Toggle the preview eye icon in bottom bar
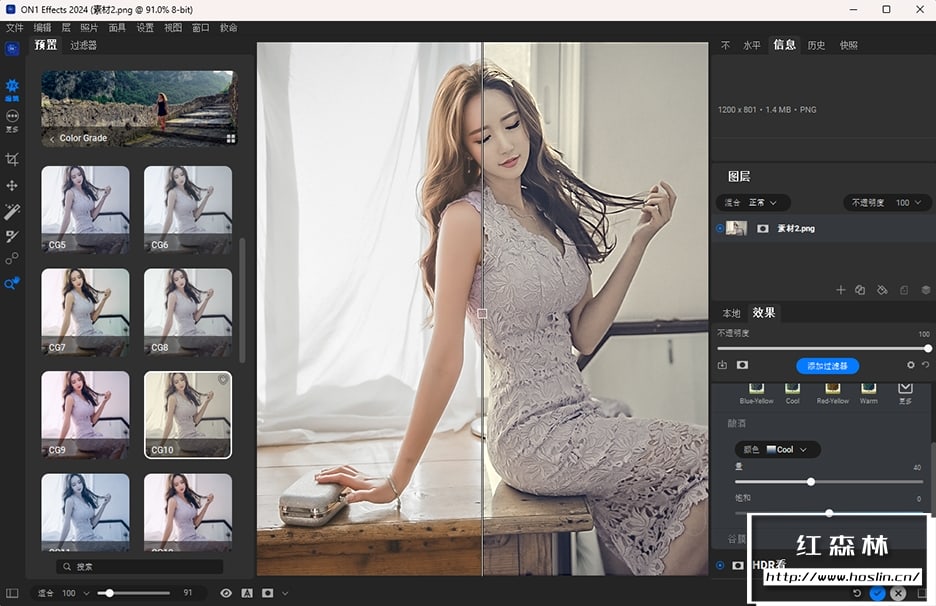Image resolution: width=936 pixels, height=606 pixels. coord(226,593)
